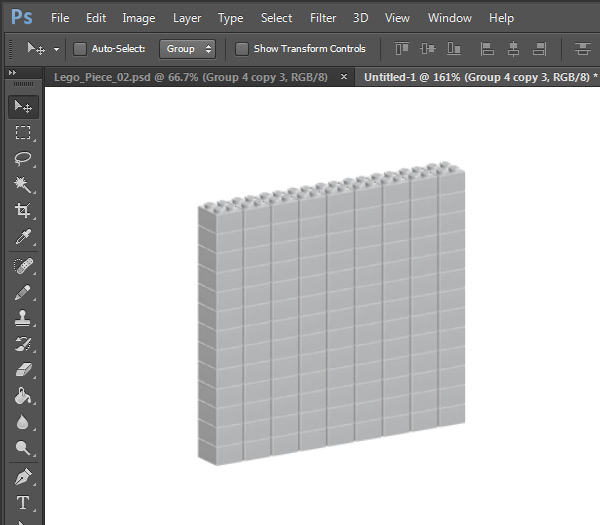
Task: Select the Crop tool
Action: pyautogui.click(x=23, y=210)
